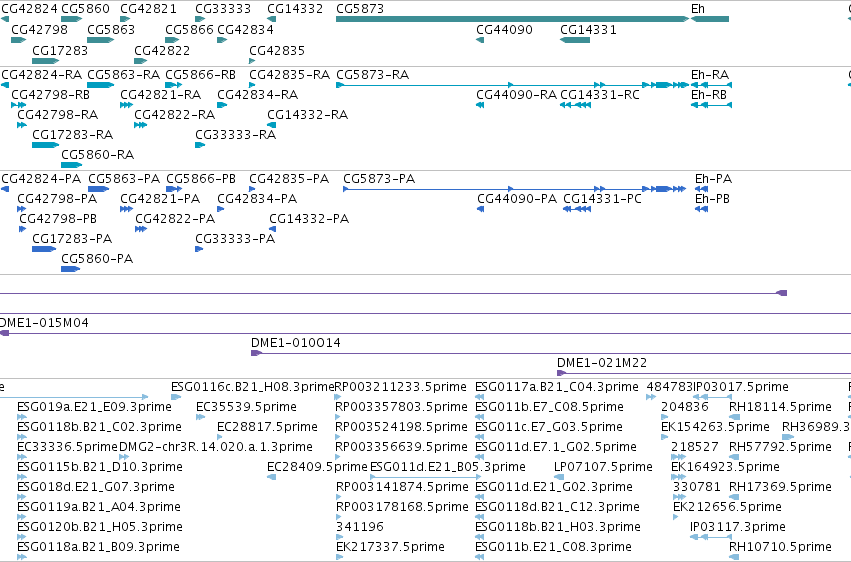Select the ESG0116c.B21_H08.3prime EST
This screenshot has width=851, height=562.
tap(176, 397)
